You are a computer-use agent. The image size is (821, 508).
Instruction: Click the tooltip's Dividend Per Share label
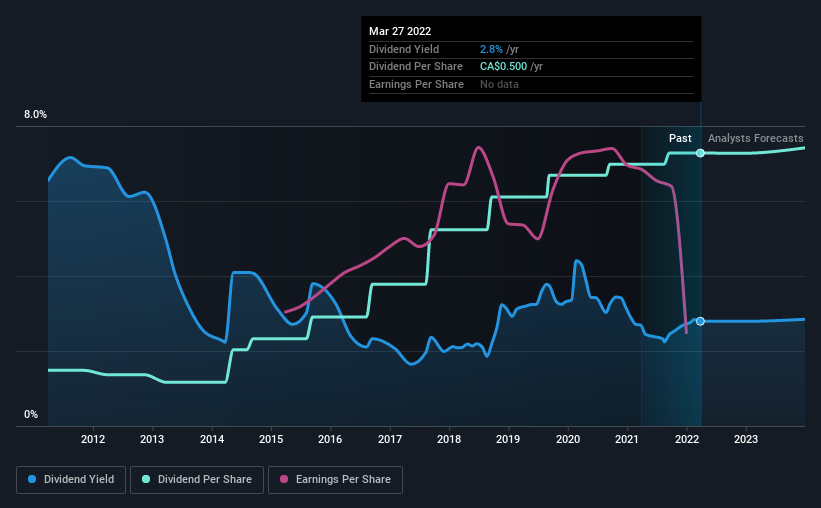(416, 67)
